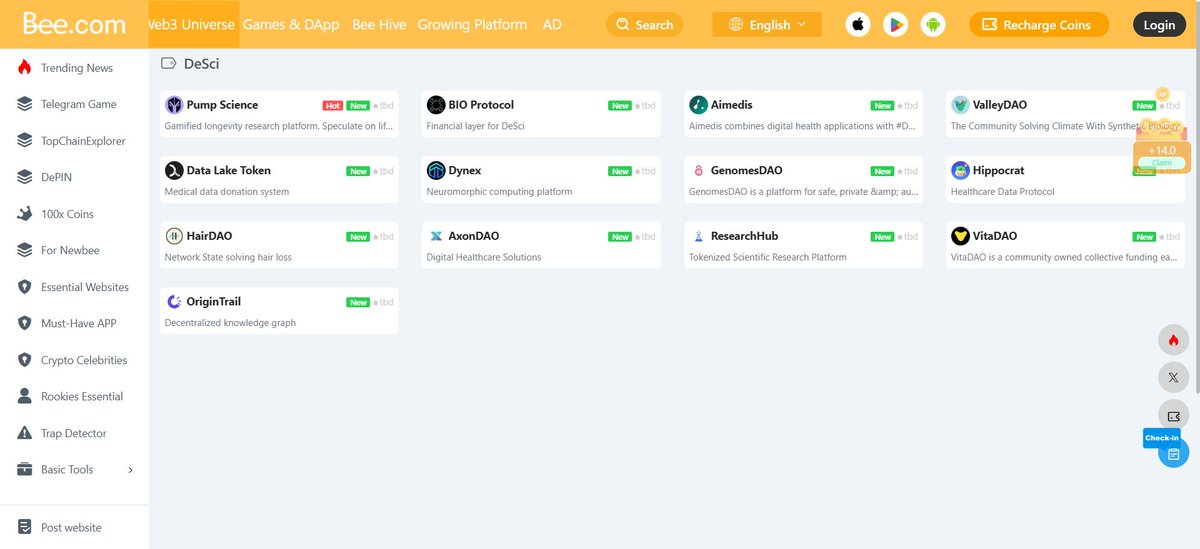Claim the +14.0 coin reward

point(1161,162)
